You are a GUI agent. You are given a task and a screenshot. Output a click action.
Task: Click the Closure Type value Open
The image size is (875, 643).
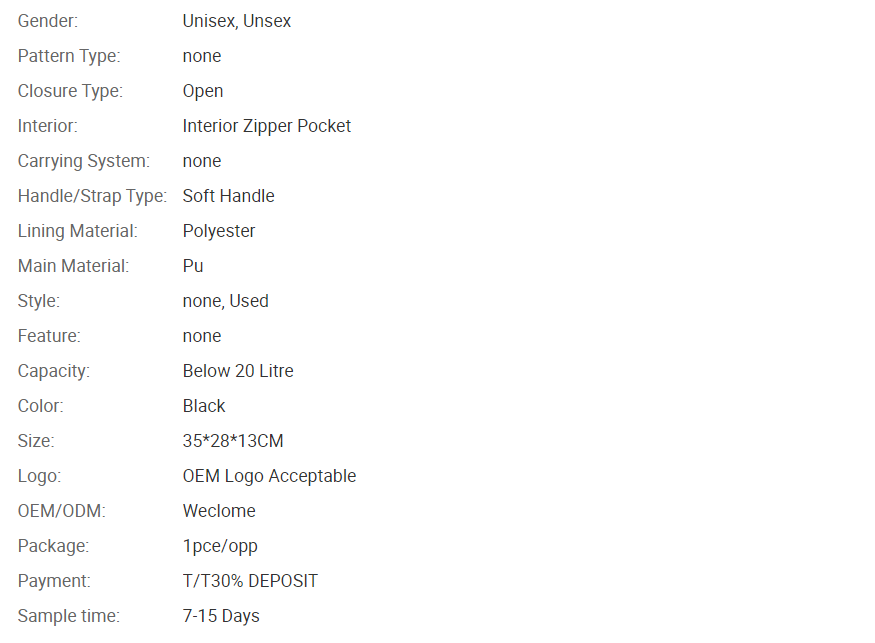tap(203, 92)
